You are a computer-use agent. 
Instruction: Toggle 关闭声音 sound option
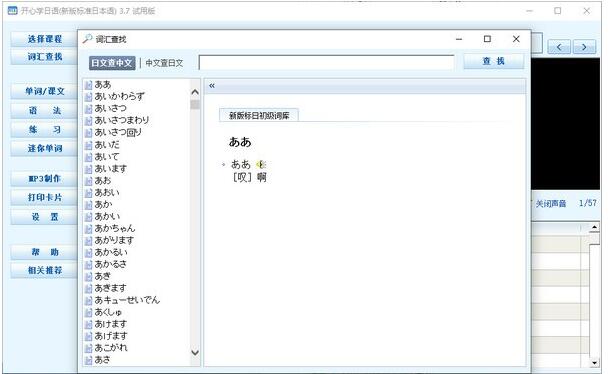[x=551, y=204]
